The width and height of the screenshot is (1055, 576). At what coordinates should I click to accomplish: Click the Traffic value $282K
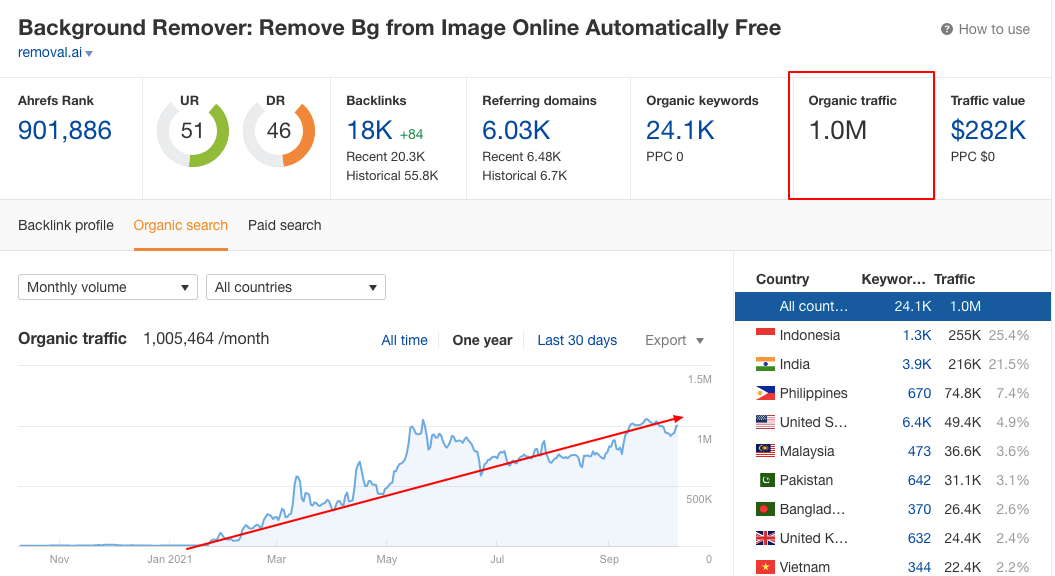tap(988, 131)
